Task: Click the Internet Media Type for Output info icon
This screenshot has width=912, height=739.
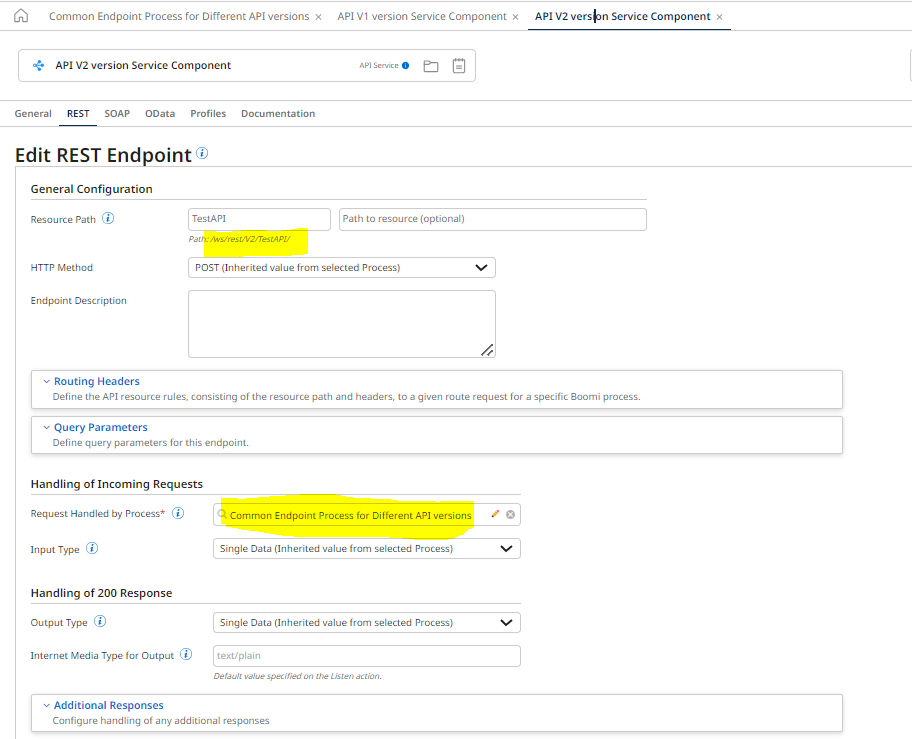Action: pyautogui.click(x=186, y=655)
